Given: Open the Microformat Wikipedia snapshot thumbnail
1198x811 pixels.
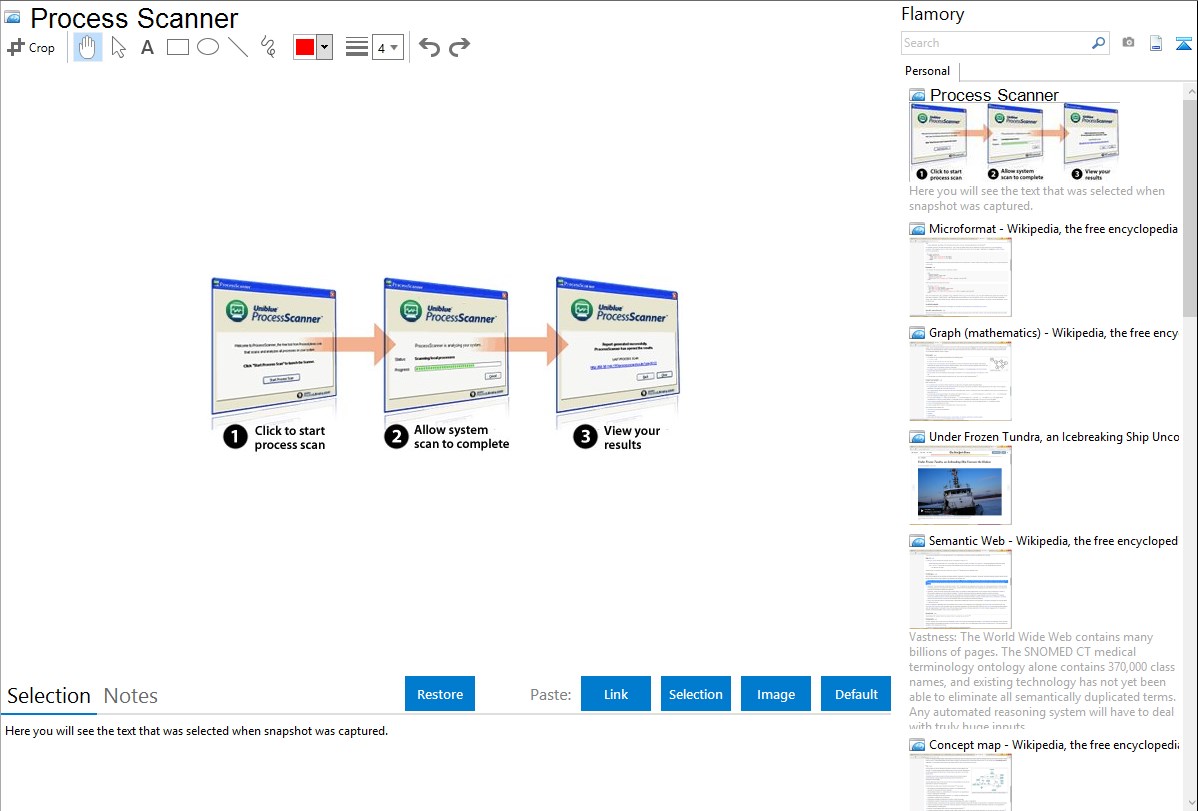Looking at the screenshot, I should click(x=960, y=277).
